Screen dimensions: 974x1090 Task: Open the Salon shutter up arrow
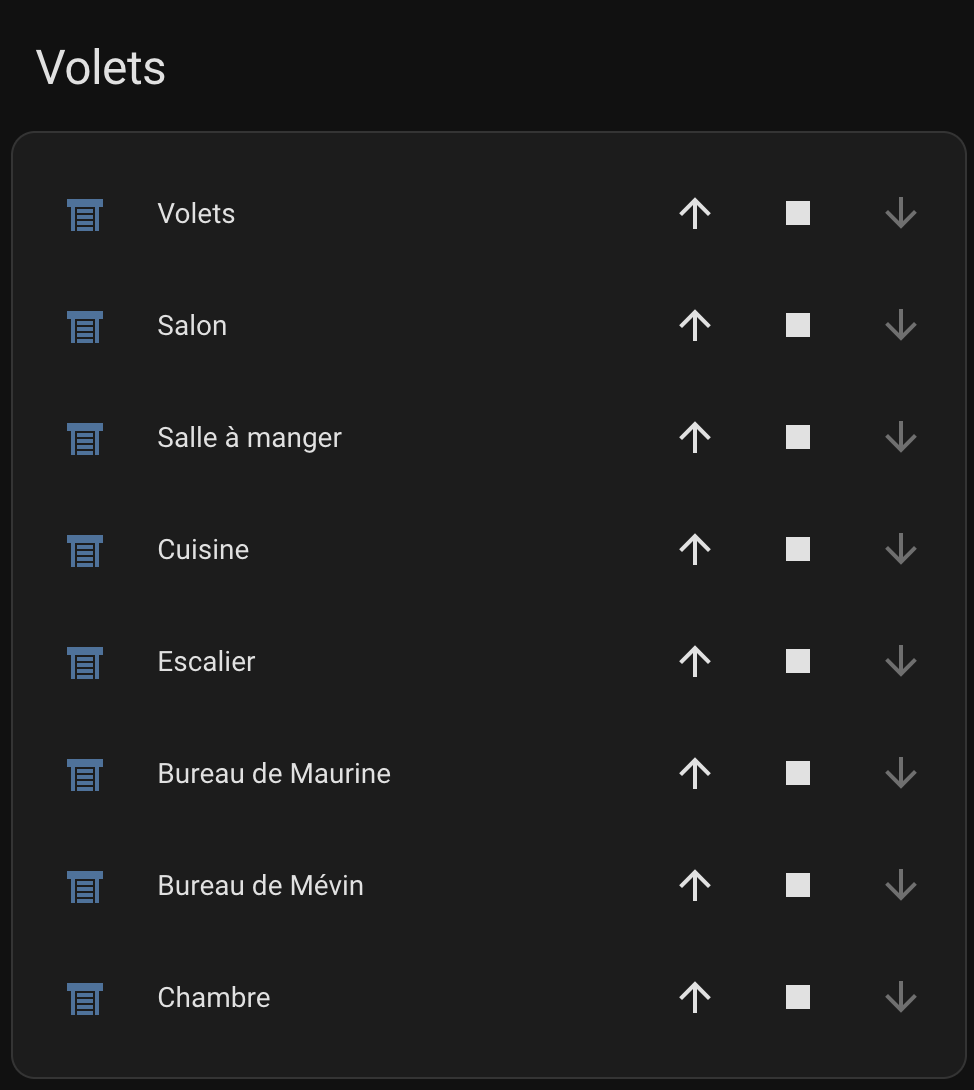point(695,325)
